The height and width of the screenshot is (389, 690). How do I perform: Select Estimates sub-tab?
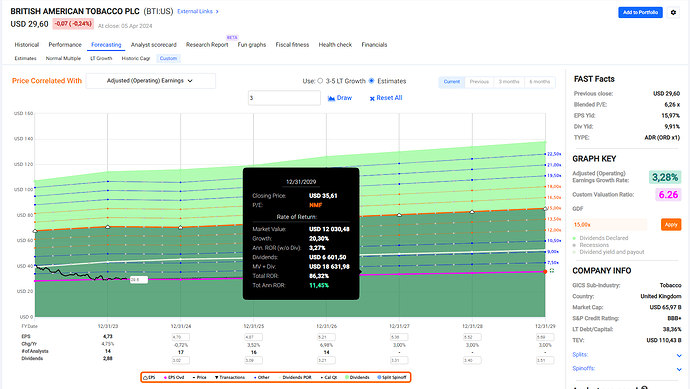pyautogui.click(x=26, y=59)
